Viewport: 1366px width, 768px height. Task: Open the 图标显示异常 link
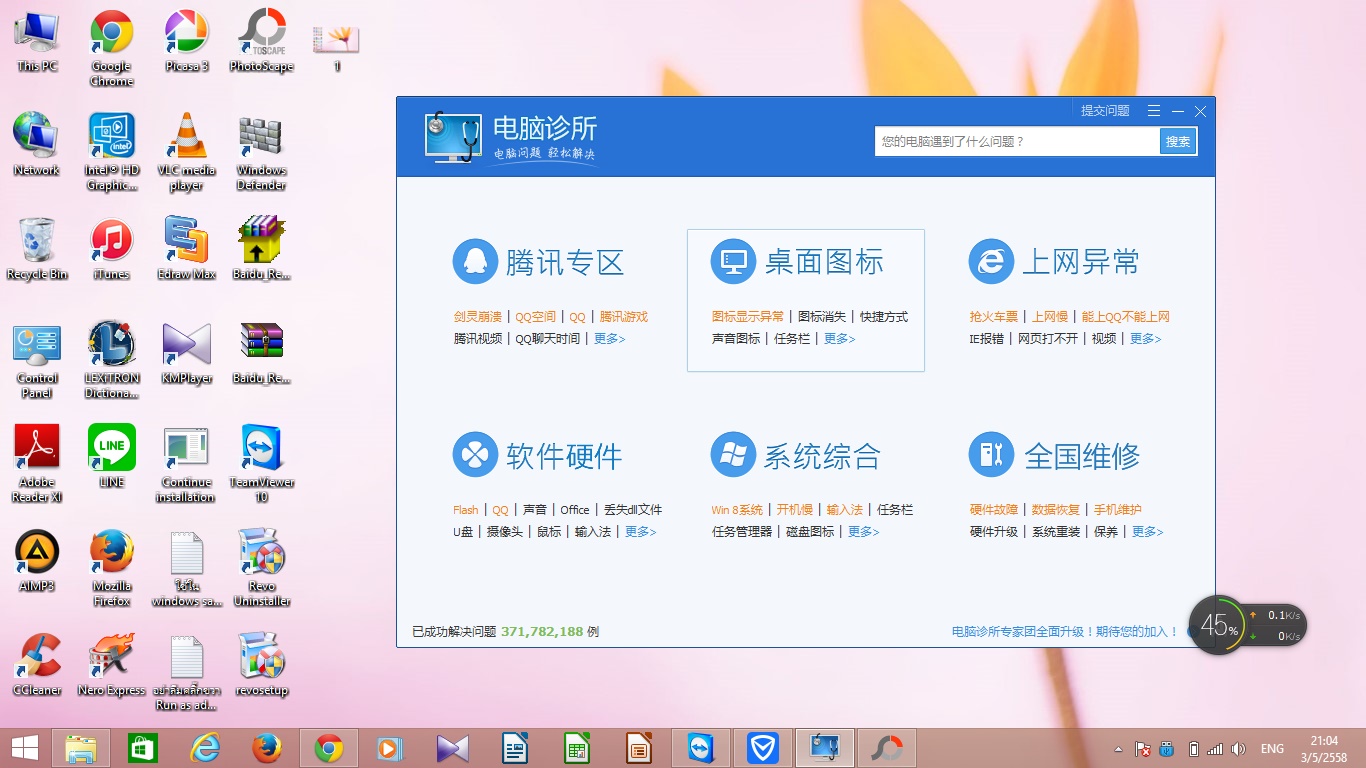point(748,317)
